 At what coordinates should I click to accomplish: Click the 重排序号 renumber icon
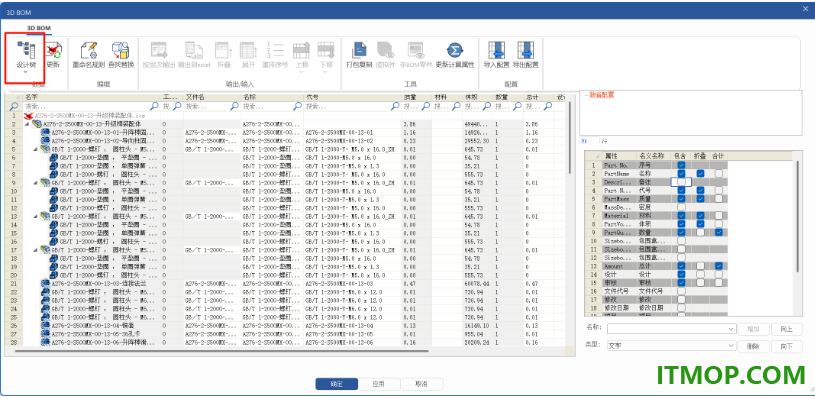coord(275,51)
